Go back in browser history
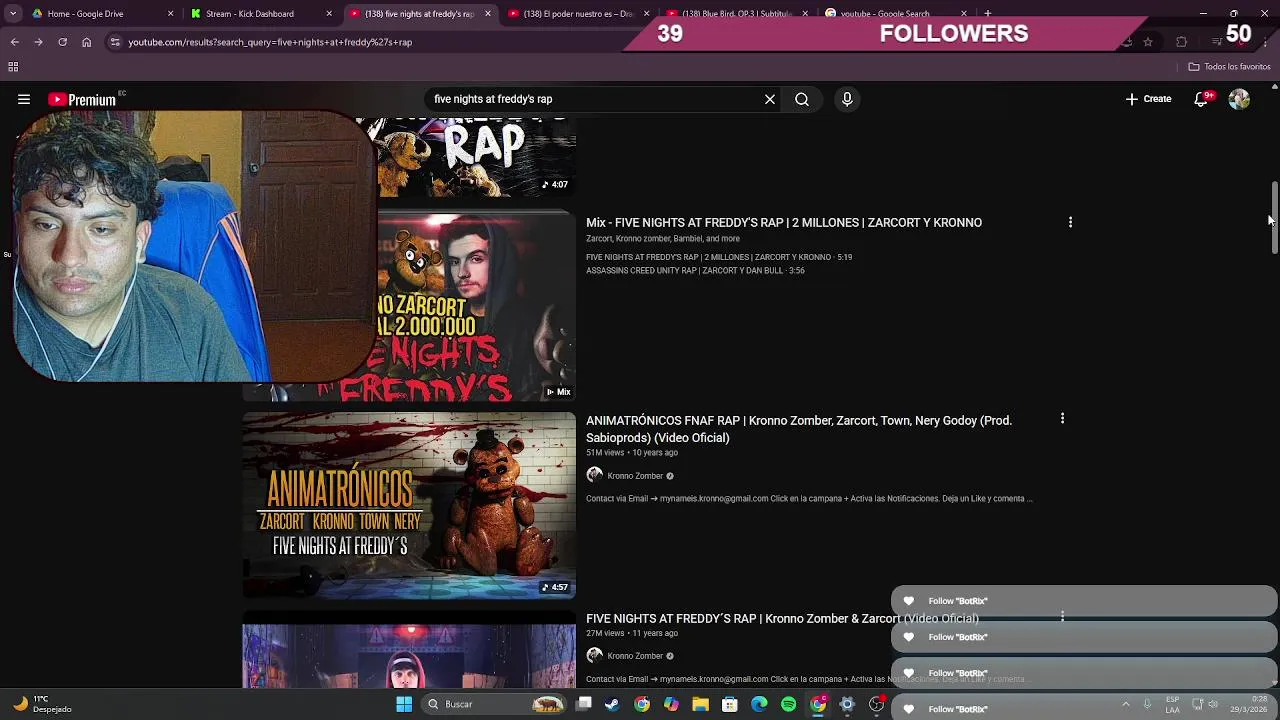Viewport: 1280px width, 720px height. (x=14, y=42)
